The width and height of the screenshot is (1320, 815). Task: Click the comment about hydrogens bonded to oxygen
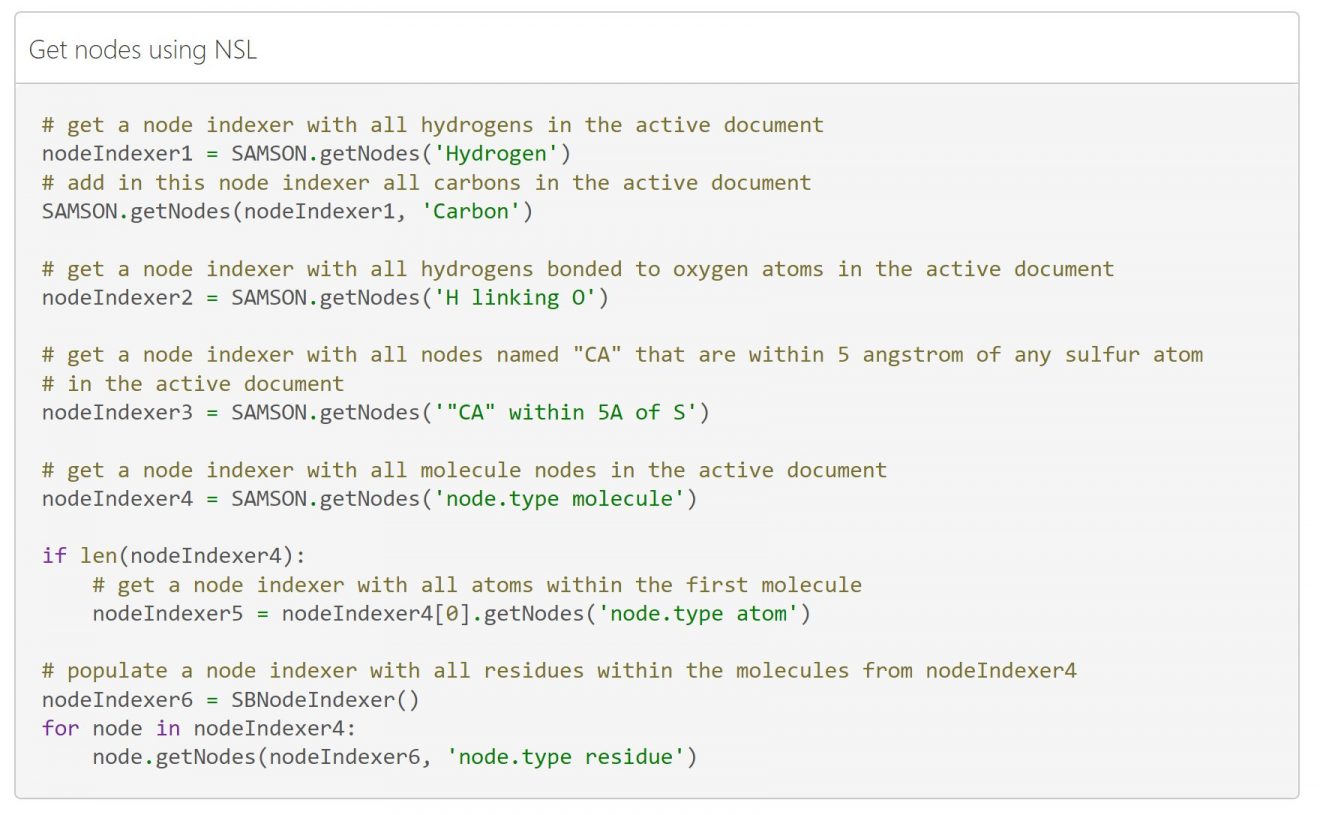coord(578,269)
